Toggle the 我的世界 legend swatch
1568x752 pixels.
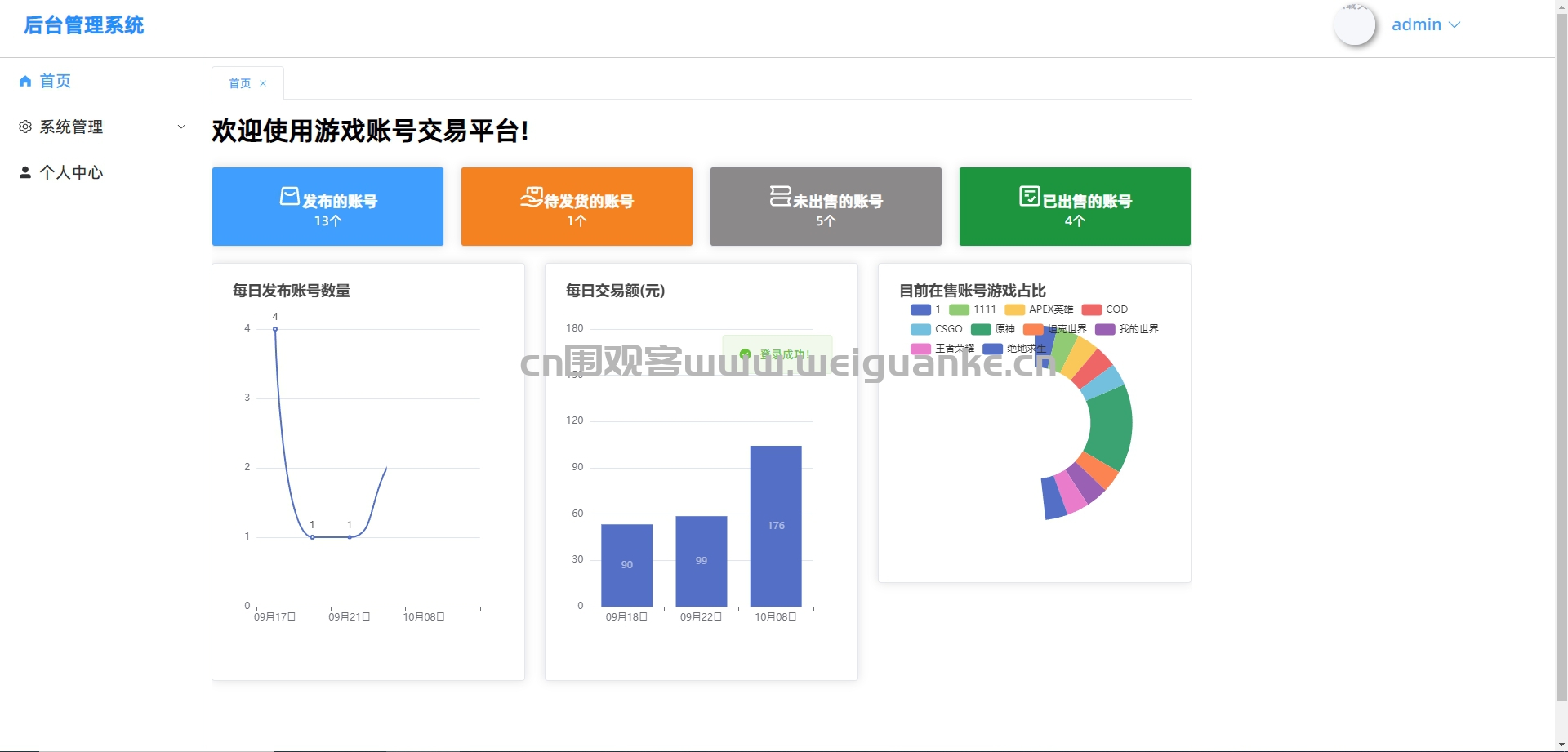tap(1105, 329)
